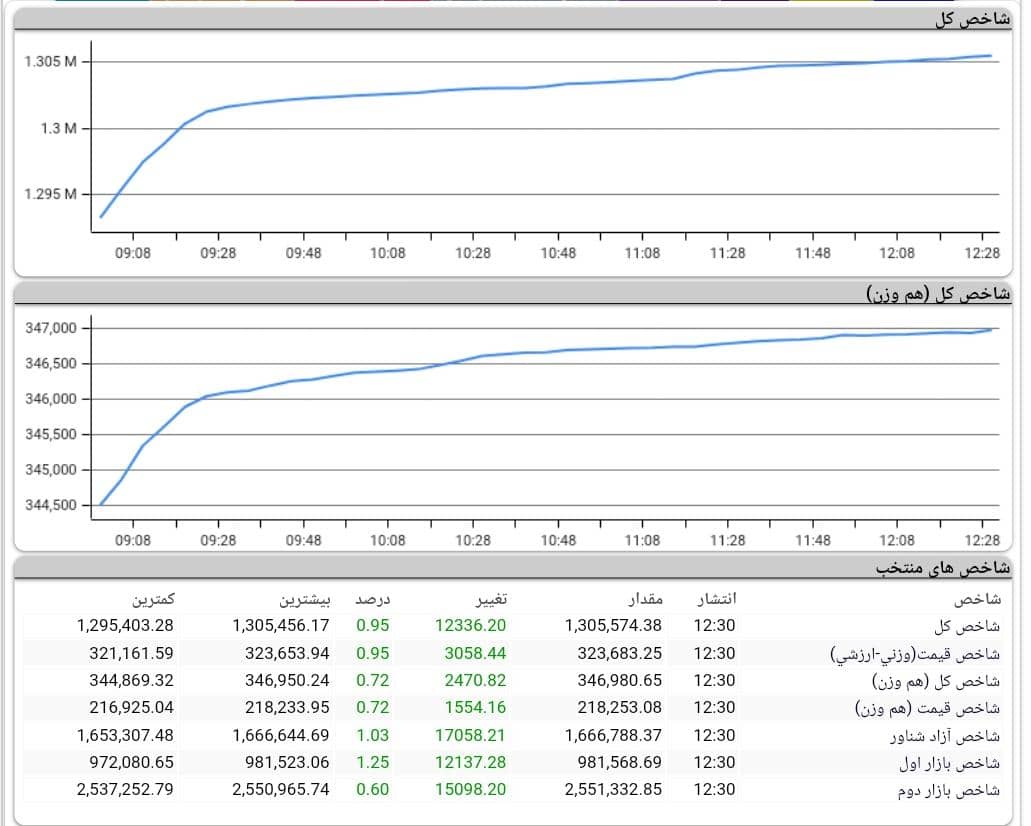Click the کمترین column heading

point(153,598)
